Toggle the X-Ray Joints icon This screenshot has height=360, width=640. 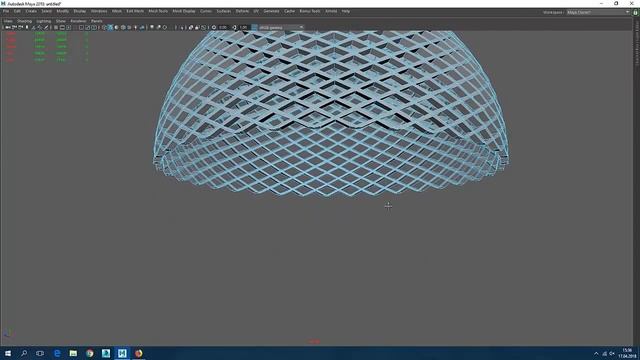click(203, 27)
